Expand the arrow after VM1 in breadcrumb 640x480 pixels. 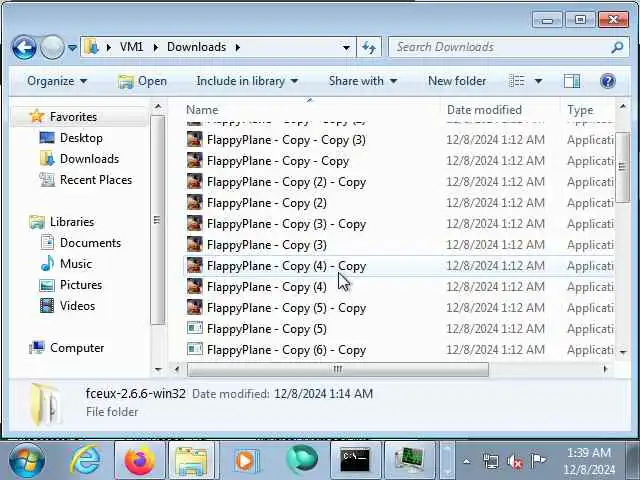tap(156, 48)
